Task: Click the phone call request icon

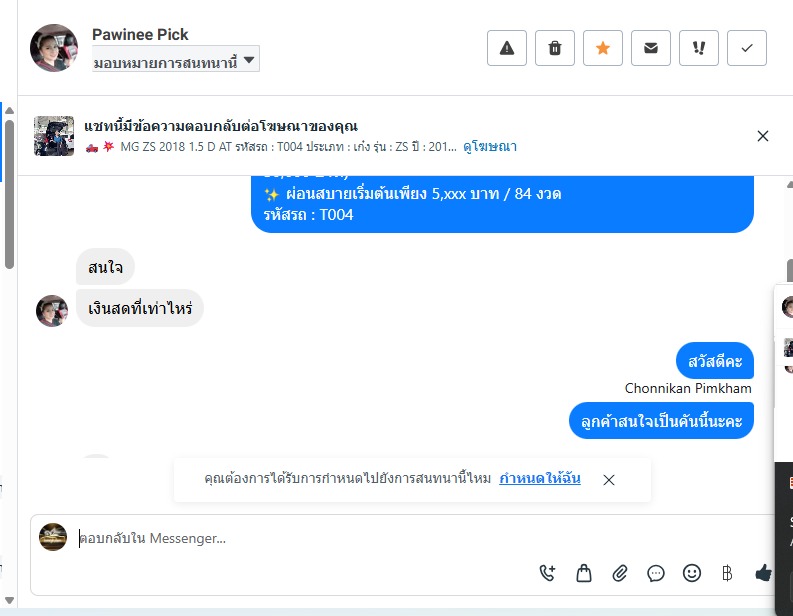Action: coord(547,573)
